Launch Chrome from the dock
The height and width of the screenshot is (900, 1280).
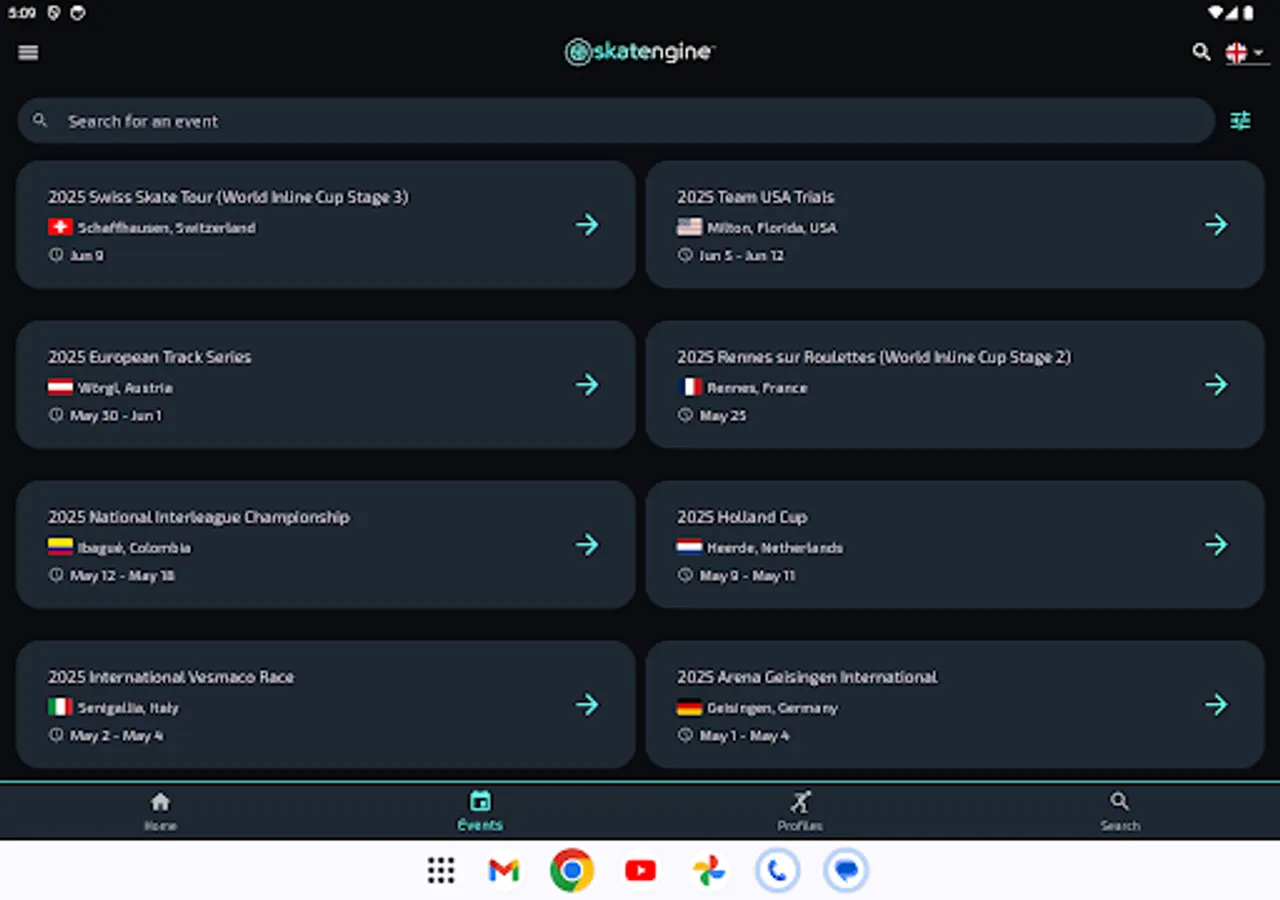coord(571,870)
